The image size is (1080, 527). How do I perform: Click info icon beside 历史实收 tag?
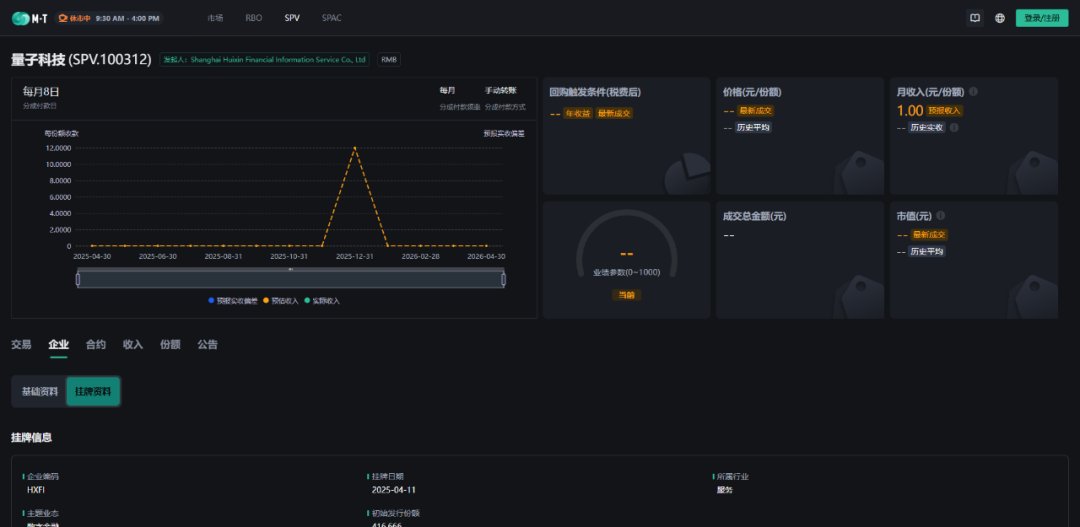coord(953,128)
